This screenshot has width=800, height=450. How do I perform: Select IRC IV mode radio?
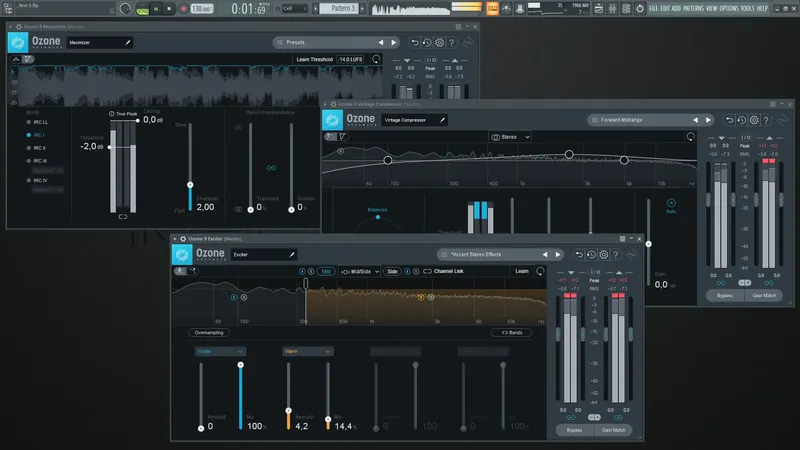coord(29,181)
